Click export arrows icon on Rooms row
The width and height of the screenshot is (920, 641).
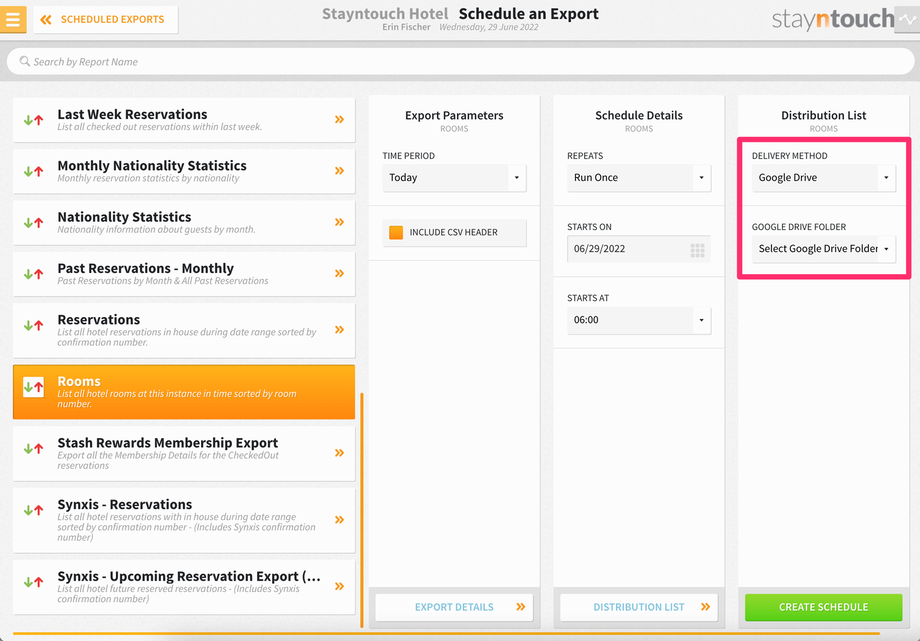point(33,387)
